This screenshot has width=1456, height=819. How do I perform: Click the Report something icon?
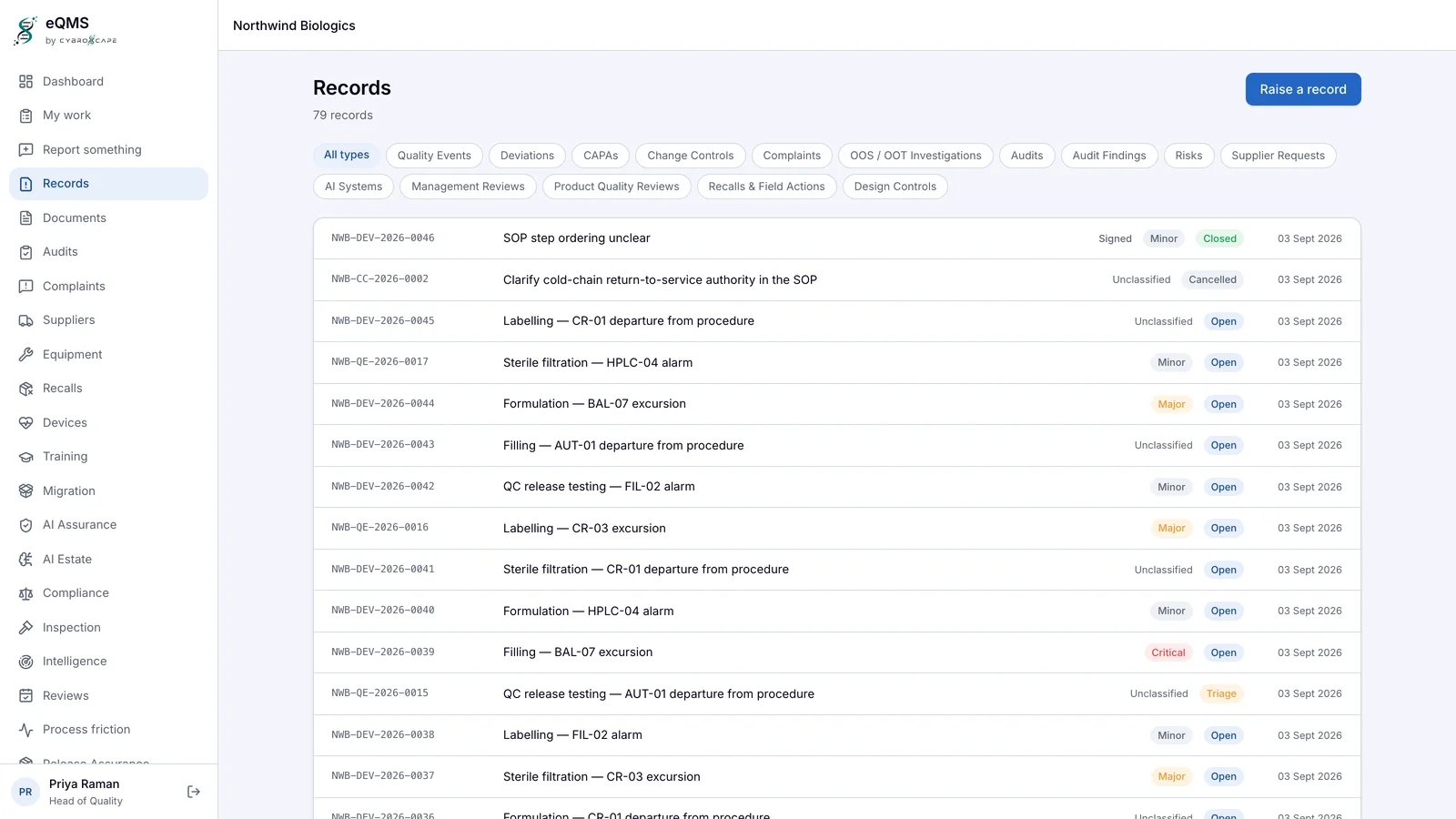tap(25, 150)
